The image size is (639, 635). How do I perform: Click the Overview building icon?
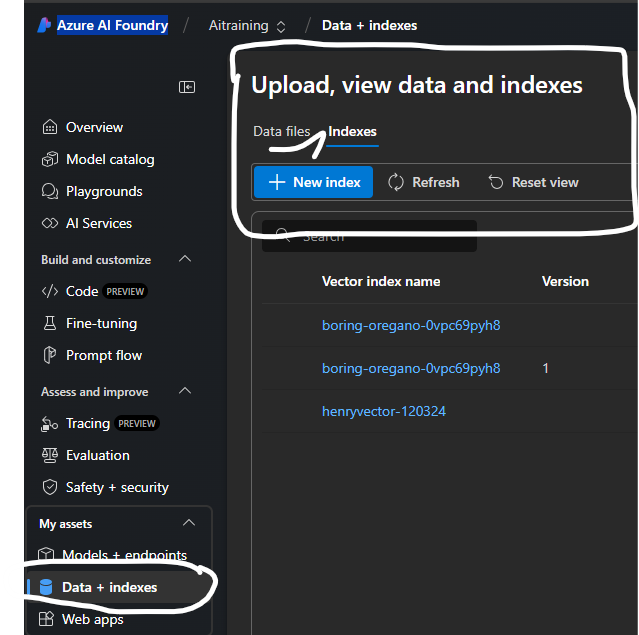tap(50, 127)
